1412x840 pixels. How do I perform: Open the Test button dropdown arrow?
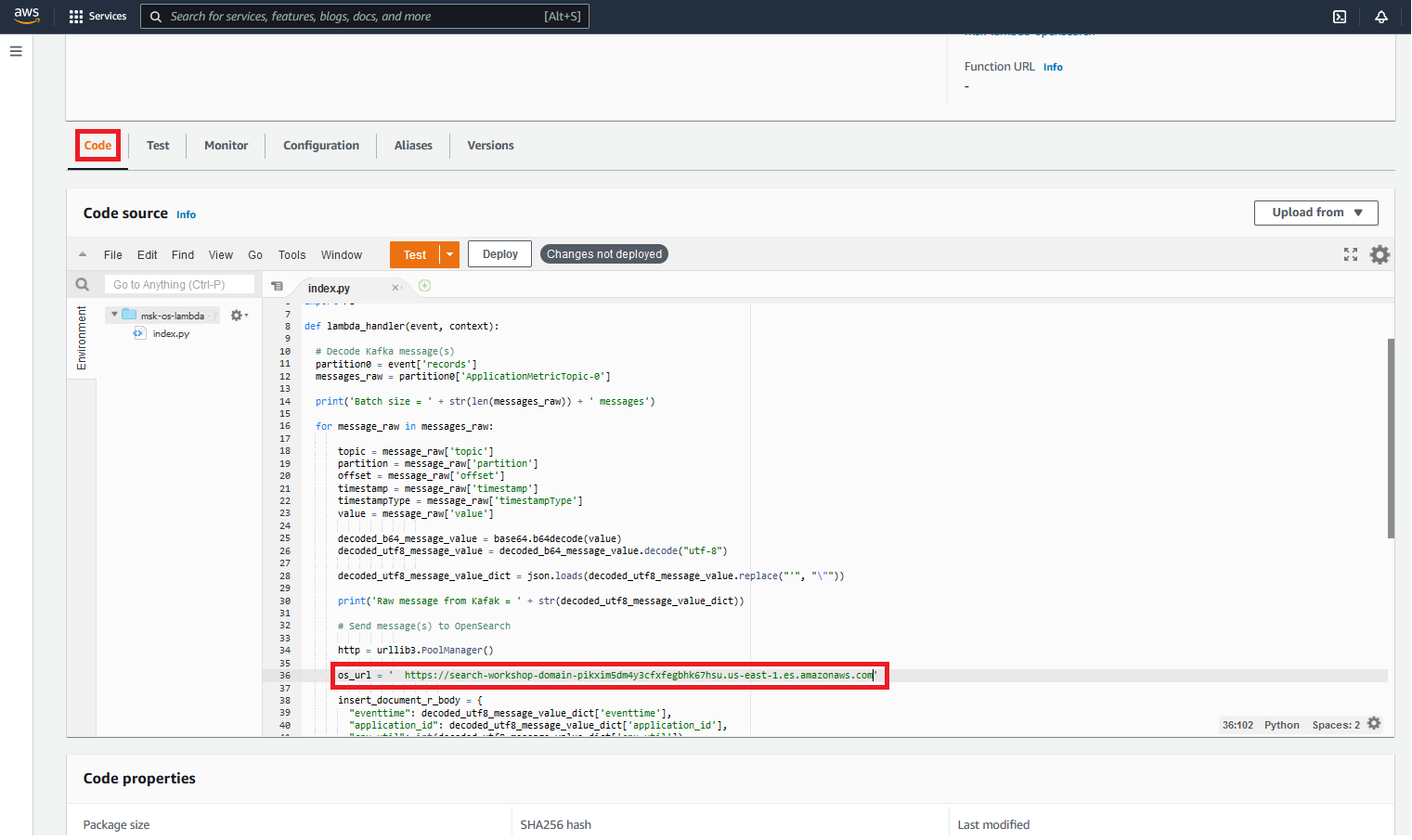(449, 254)
